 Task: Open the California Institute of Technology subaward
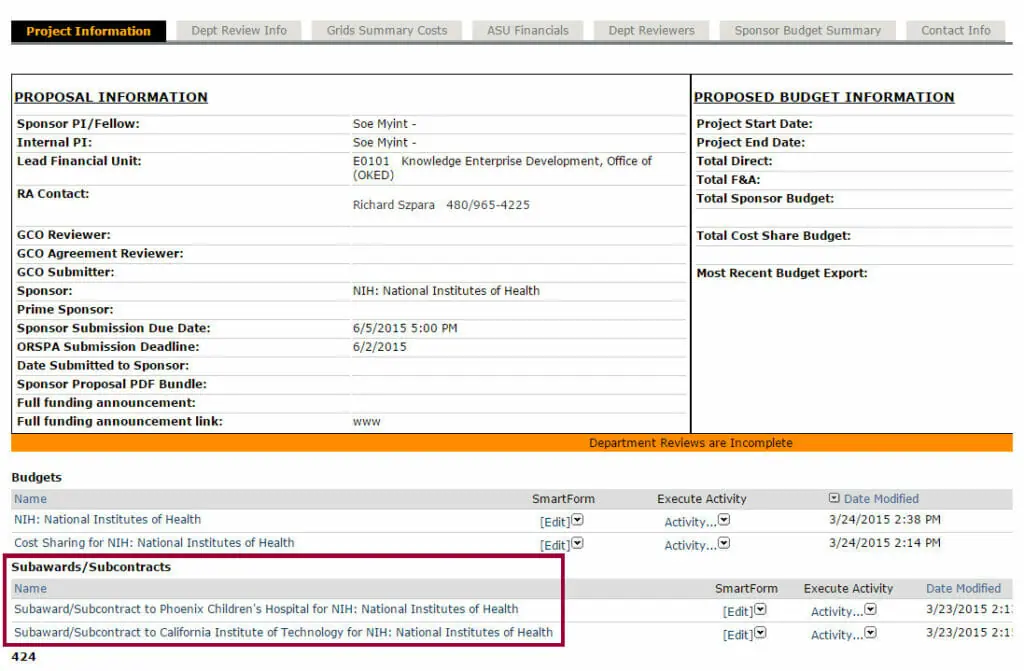click(283, 632)
